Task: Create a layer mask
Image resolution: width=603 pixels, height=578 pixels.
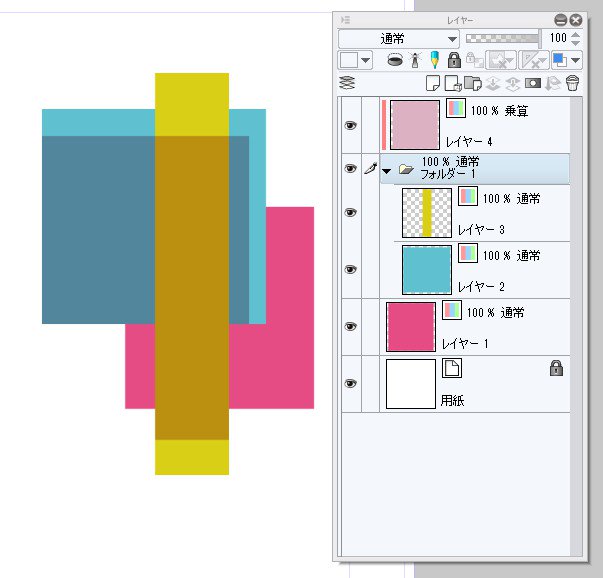Action: tap(533, 83)
